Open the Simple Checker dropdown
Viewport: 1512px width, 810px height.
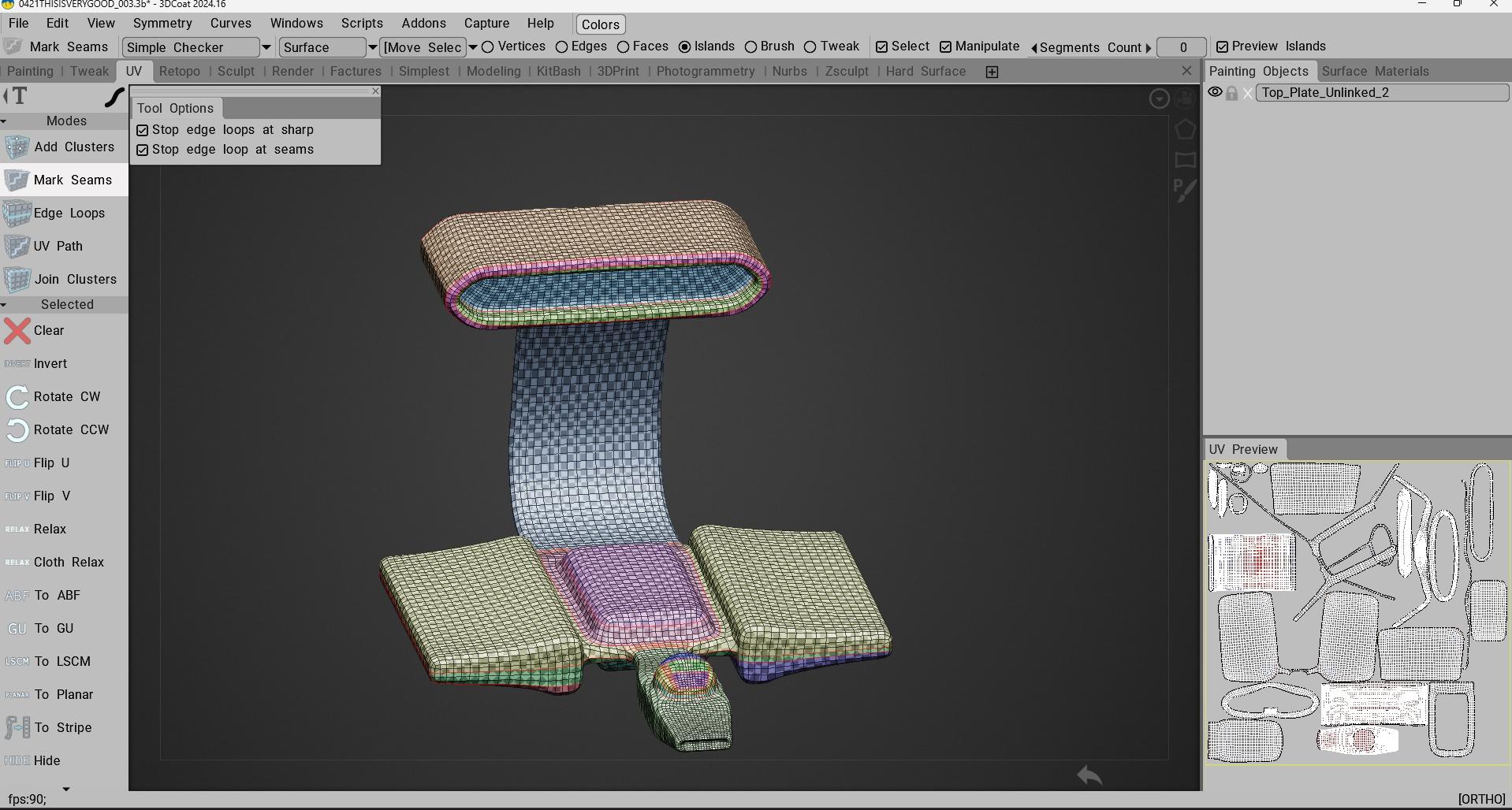(266, 47)
